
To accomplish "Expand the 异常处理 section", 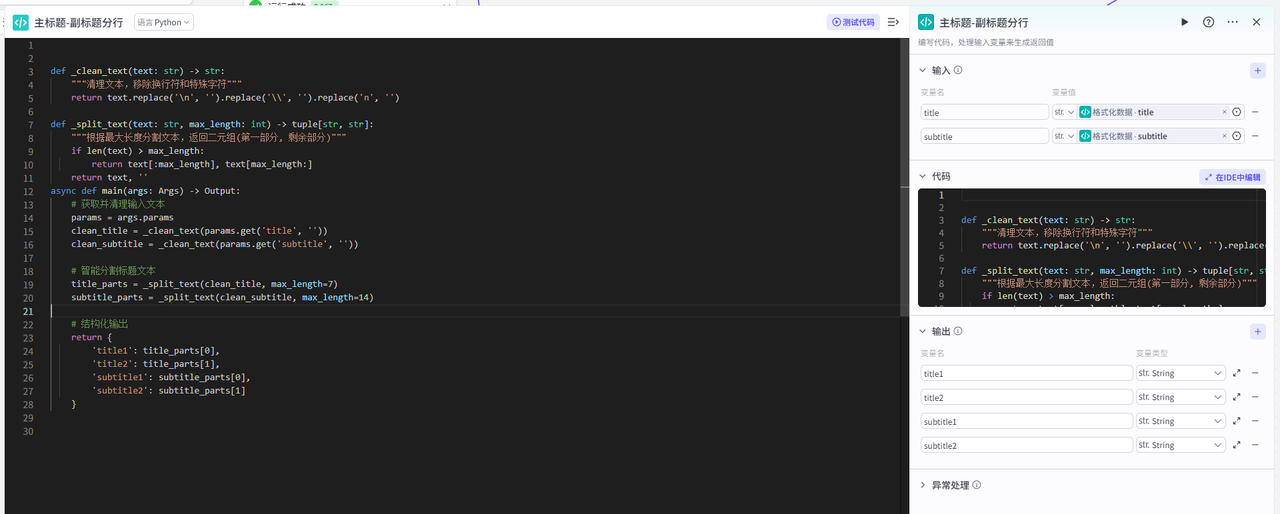I will coord(925,485).
